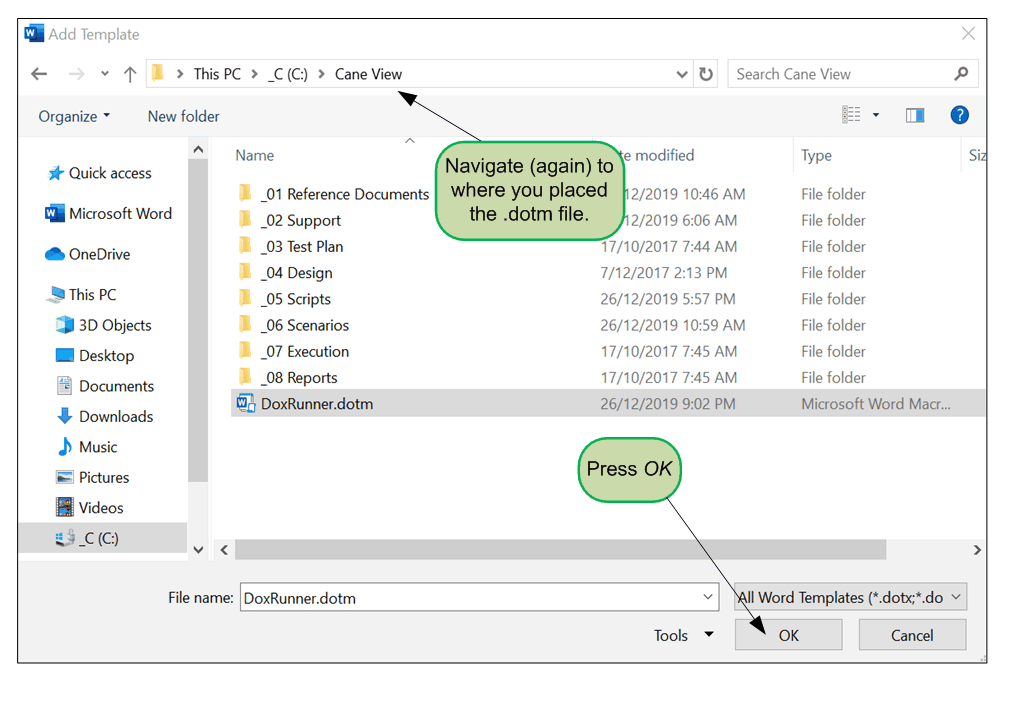
Task: Expand the File name dropdown arrow
Action: [x=708, y=597]
